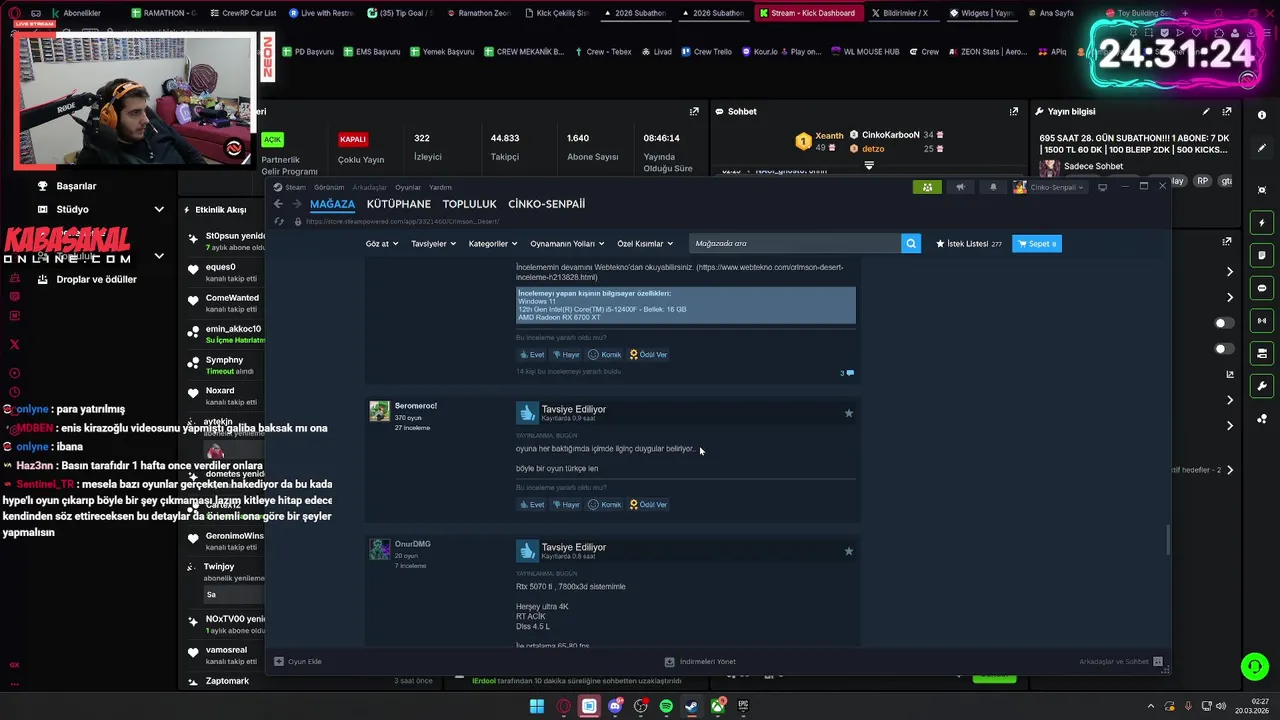Click the Mağazada ara search field

[x=795, y=243]
